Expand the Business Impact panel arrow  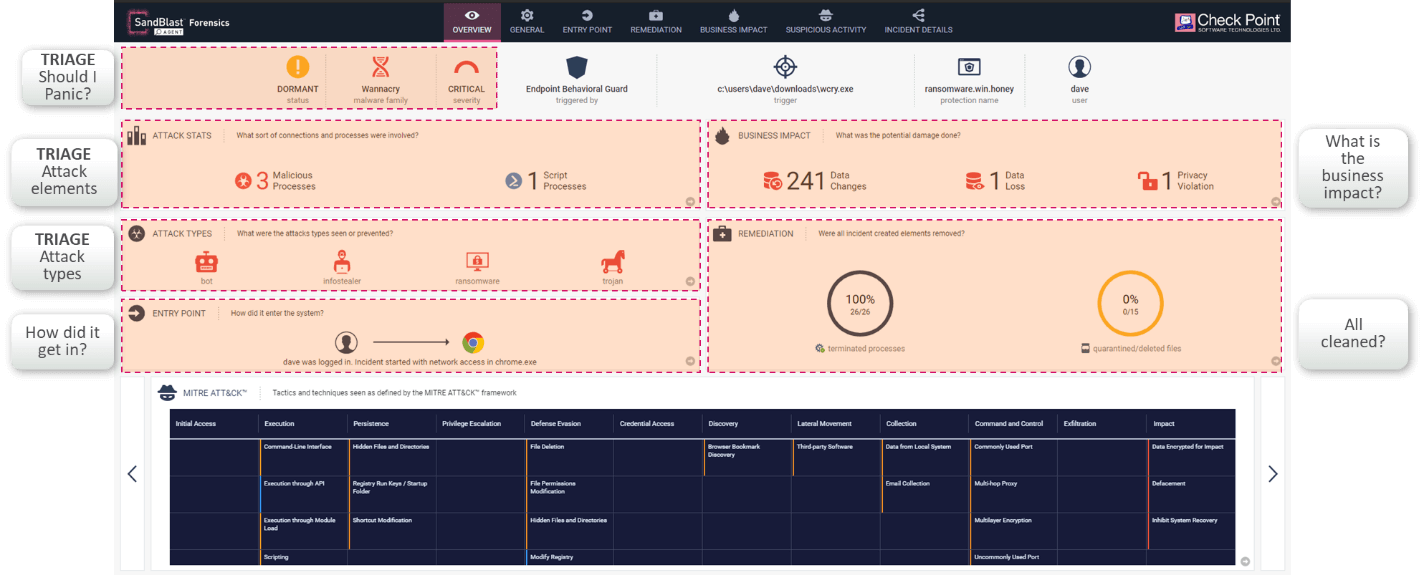[x=1276, y=202]
